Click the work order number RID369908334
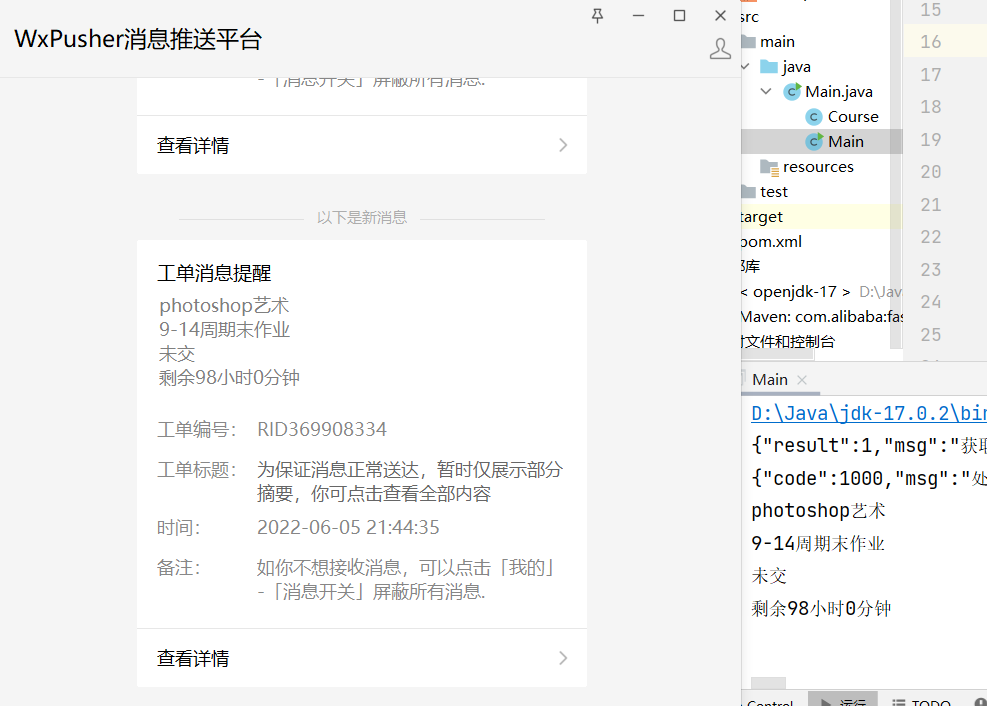Viewport: 987px width, 706px height. pos(322,429)
